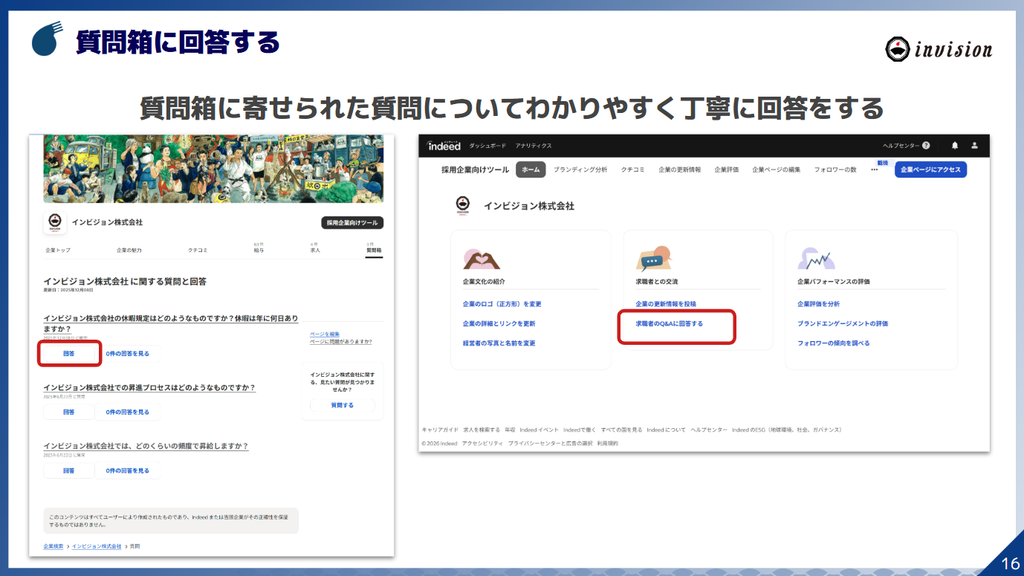Click the 質問する button
1024x576 pixels.
pyautogui.click(x=342, y=405)
